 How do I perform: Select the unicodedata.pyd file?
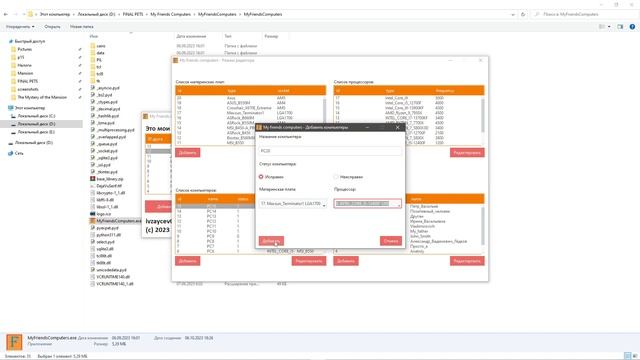[111, 270]
